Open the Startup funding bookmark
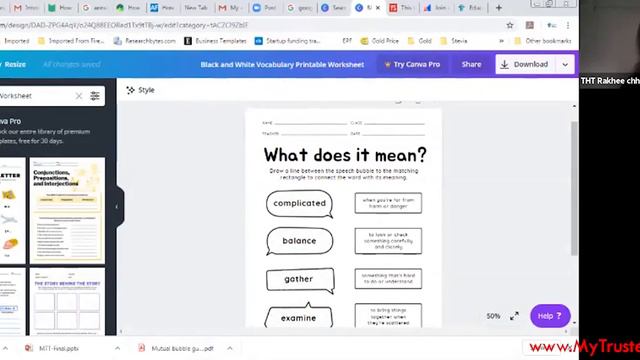 [288, 41]
